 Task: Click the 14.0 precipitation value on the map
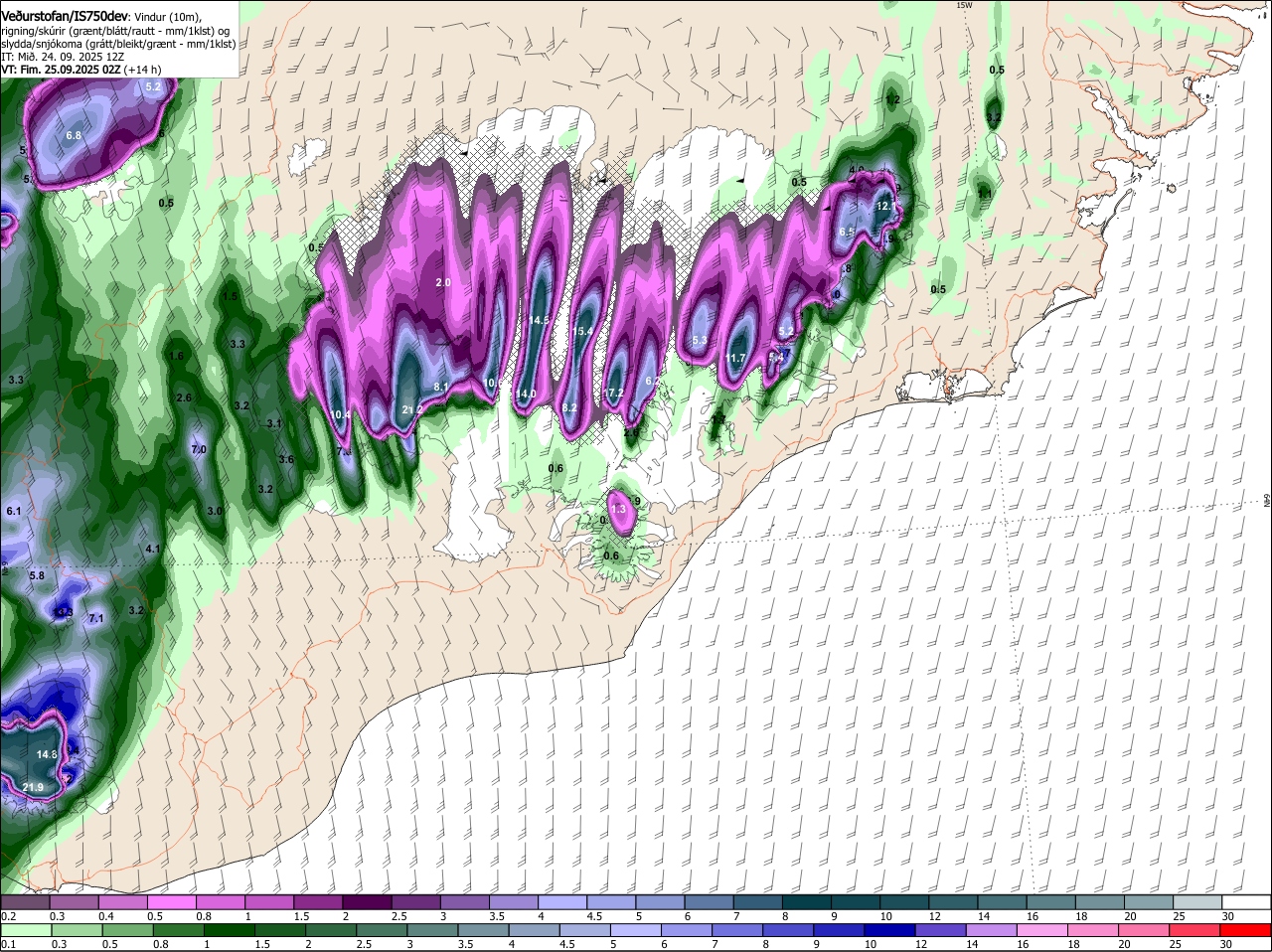tap(526, 394)
